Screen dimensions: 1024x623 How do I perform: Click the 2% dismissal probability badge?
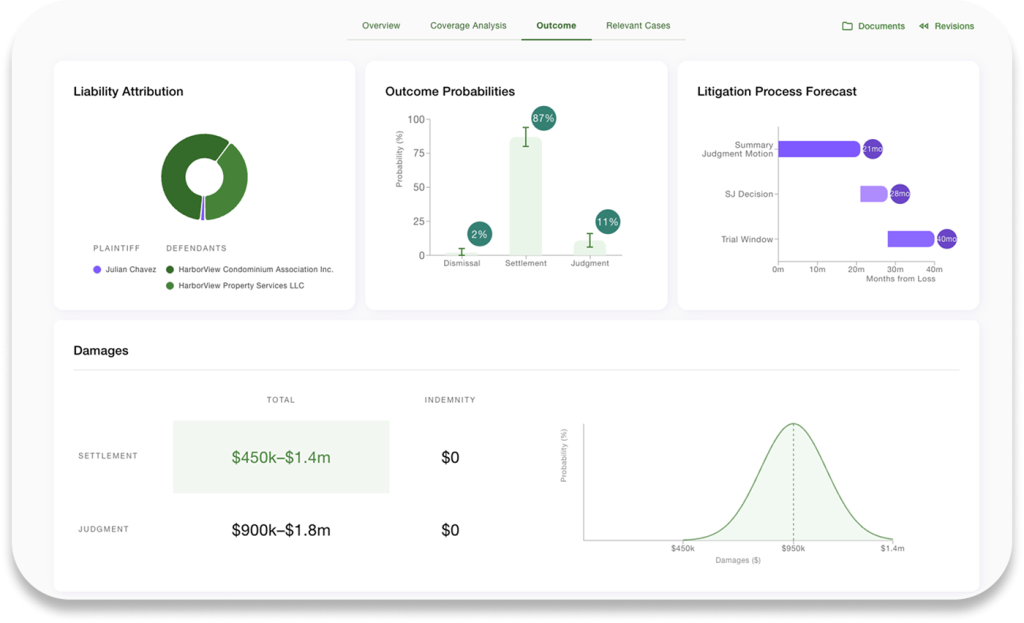click(479, 234)
